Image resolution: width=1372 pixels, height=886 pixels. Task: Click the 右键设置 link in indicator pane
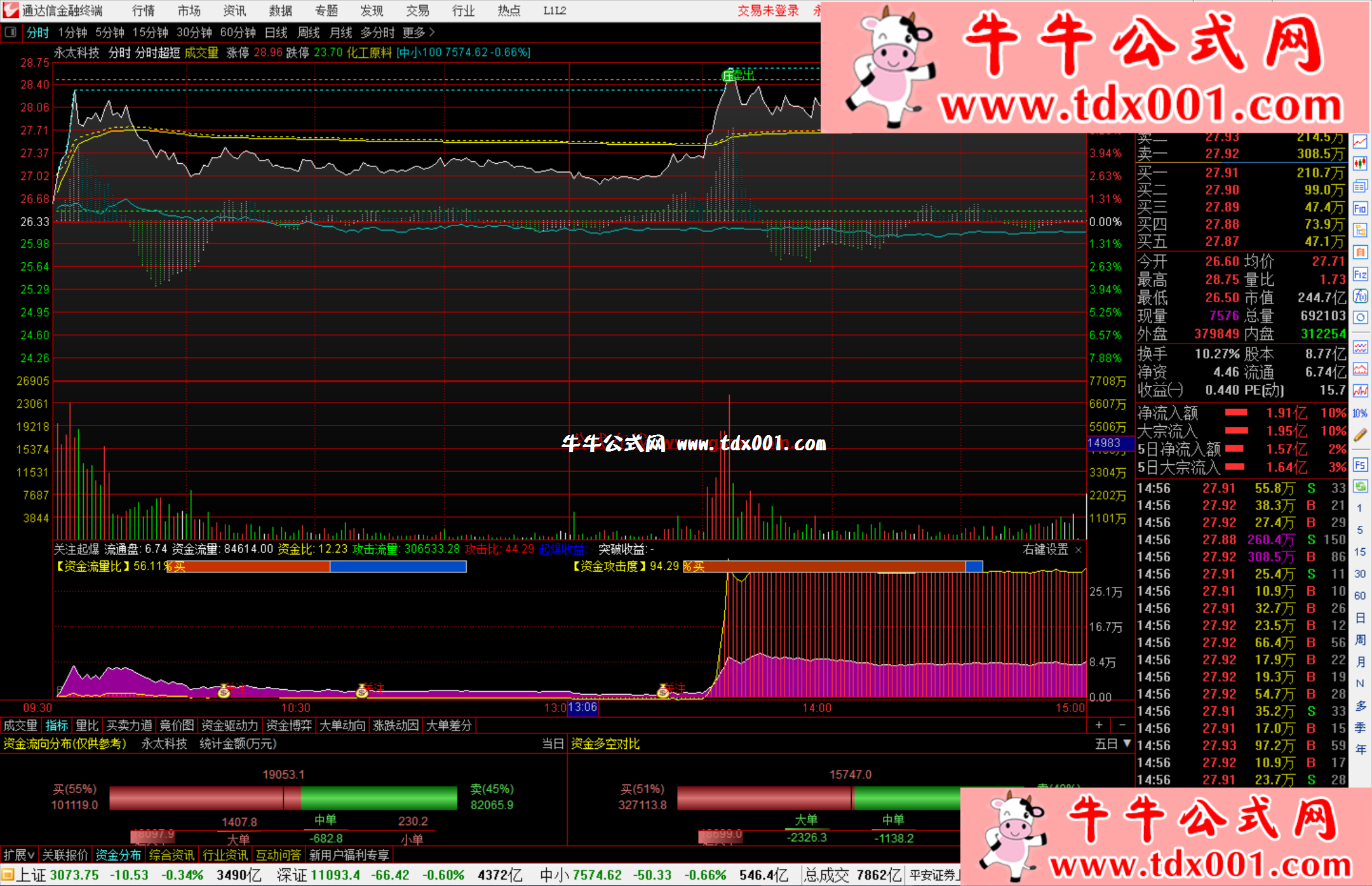tap(1045, 549)
